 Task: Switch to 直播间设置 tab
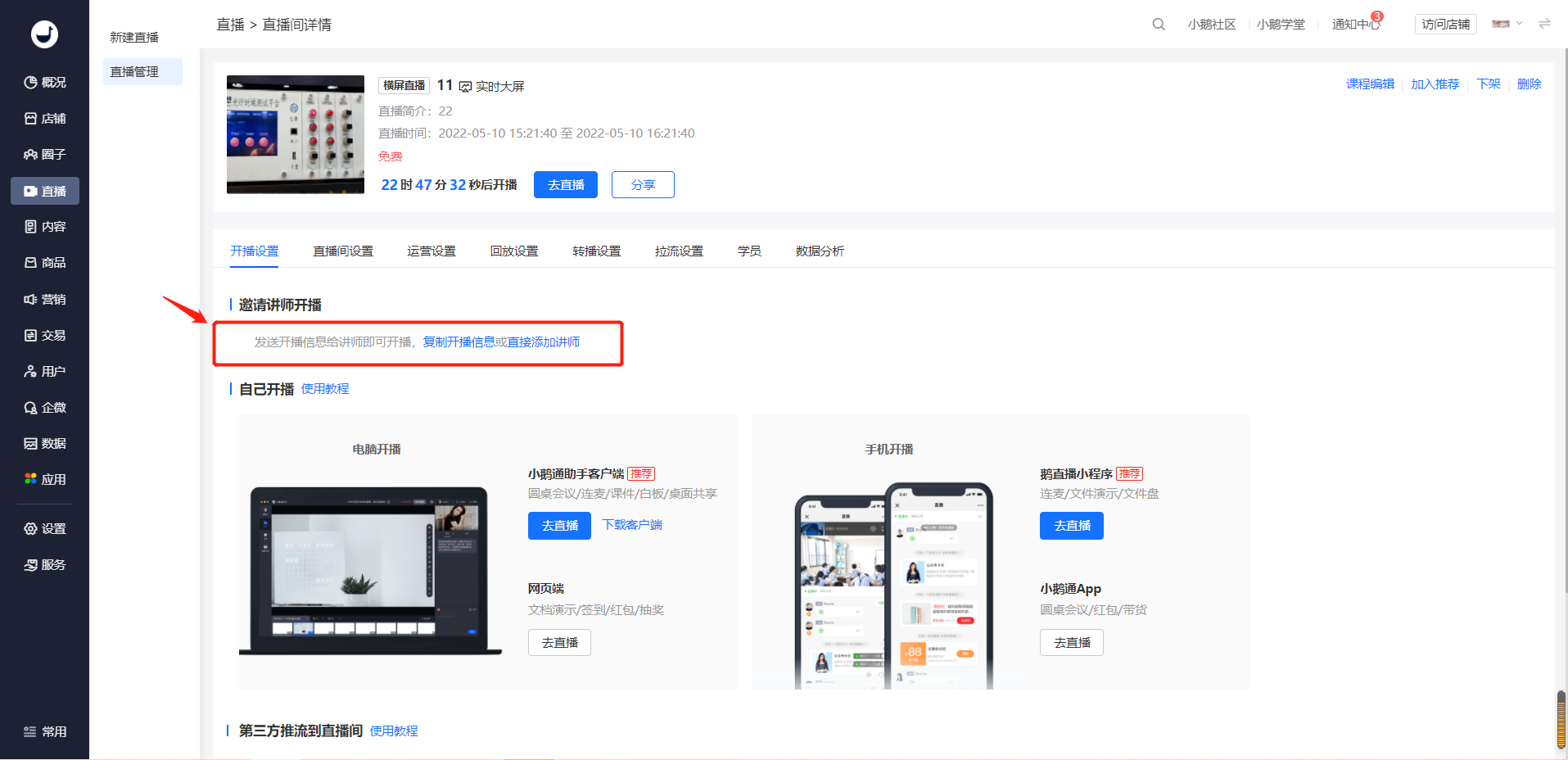pos(343,251)
